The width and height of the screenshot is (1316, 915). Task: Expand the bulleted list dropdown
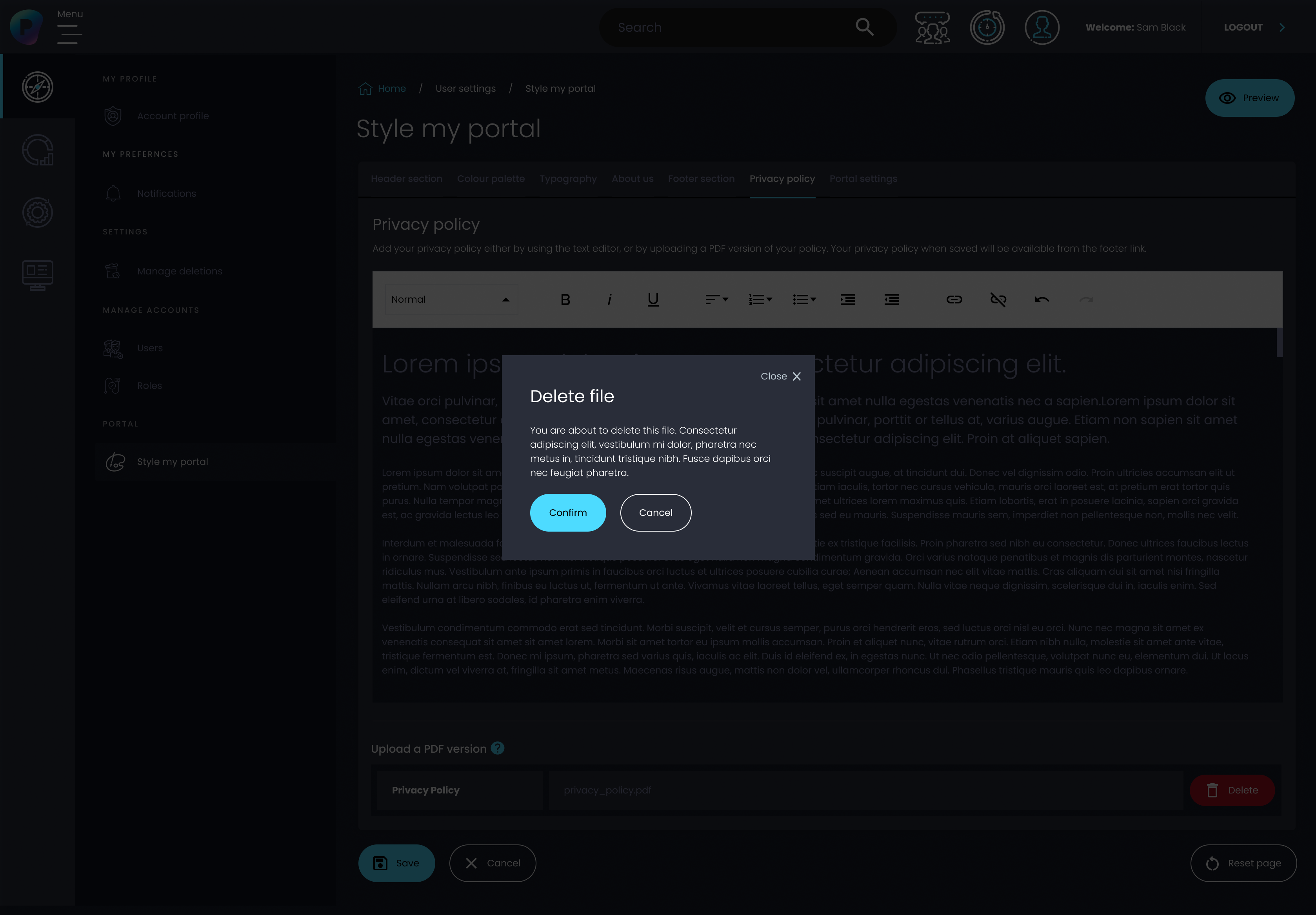pyautogui.click(x=804, y=300)
